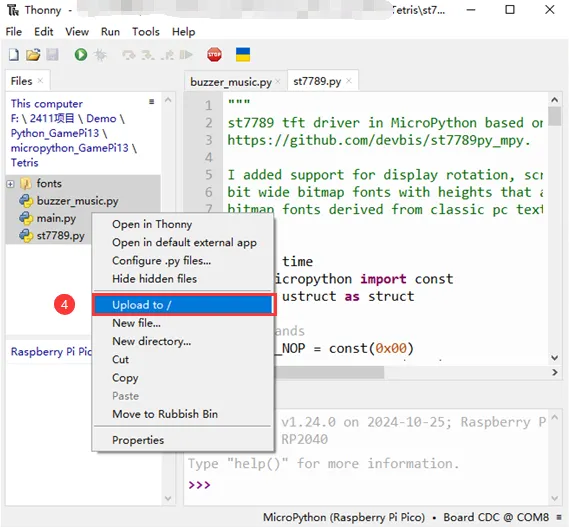Viewport: 569px width, 527px height.
Task: Open the Files panel hamburger menu
Action: click(x=152, y=102)
